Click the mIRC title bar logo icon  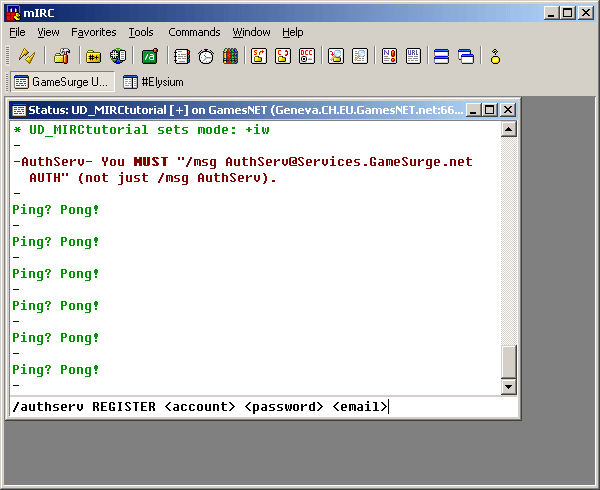point(13,13)
